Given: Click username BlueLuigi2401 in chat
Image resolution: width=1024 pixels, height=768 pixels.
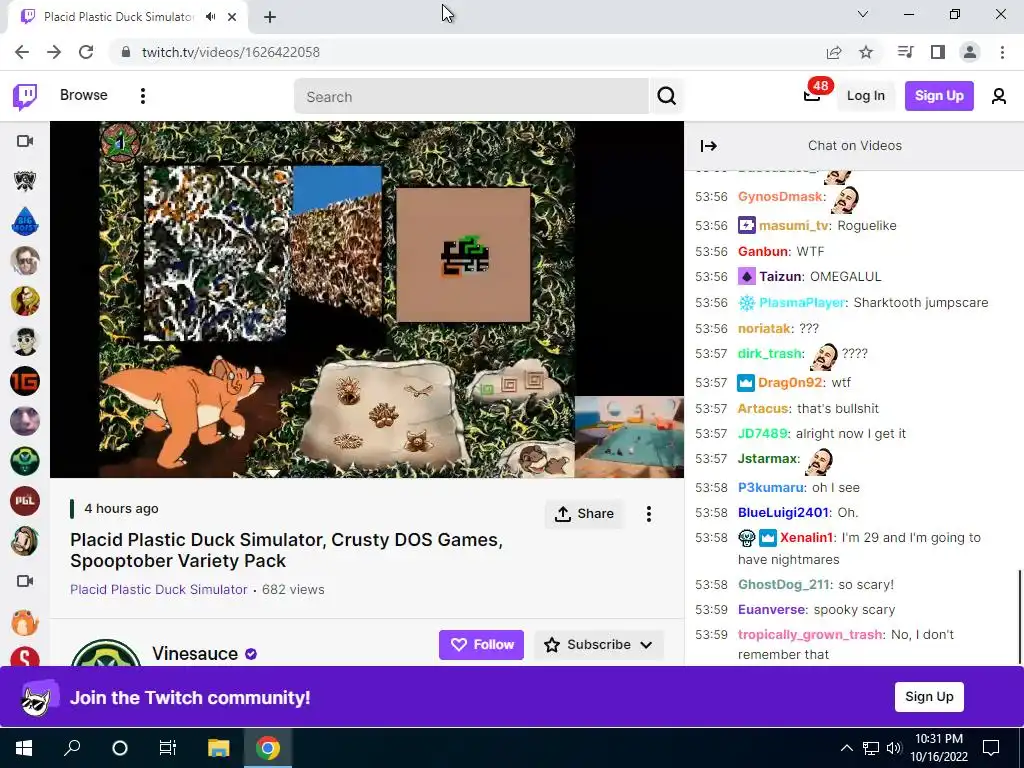Looking at the screenshot, I should [x=783, y=513].
